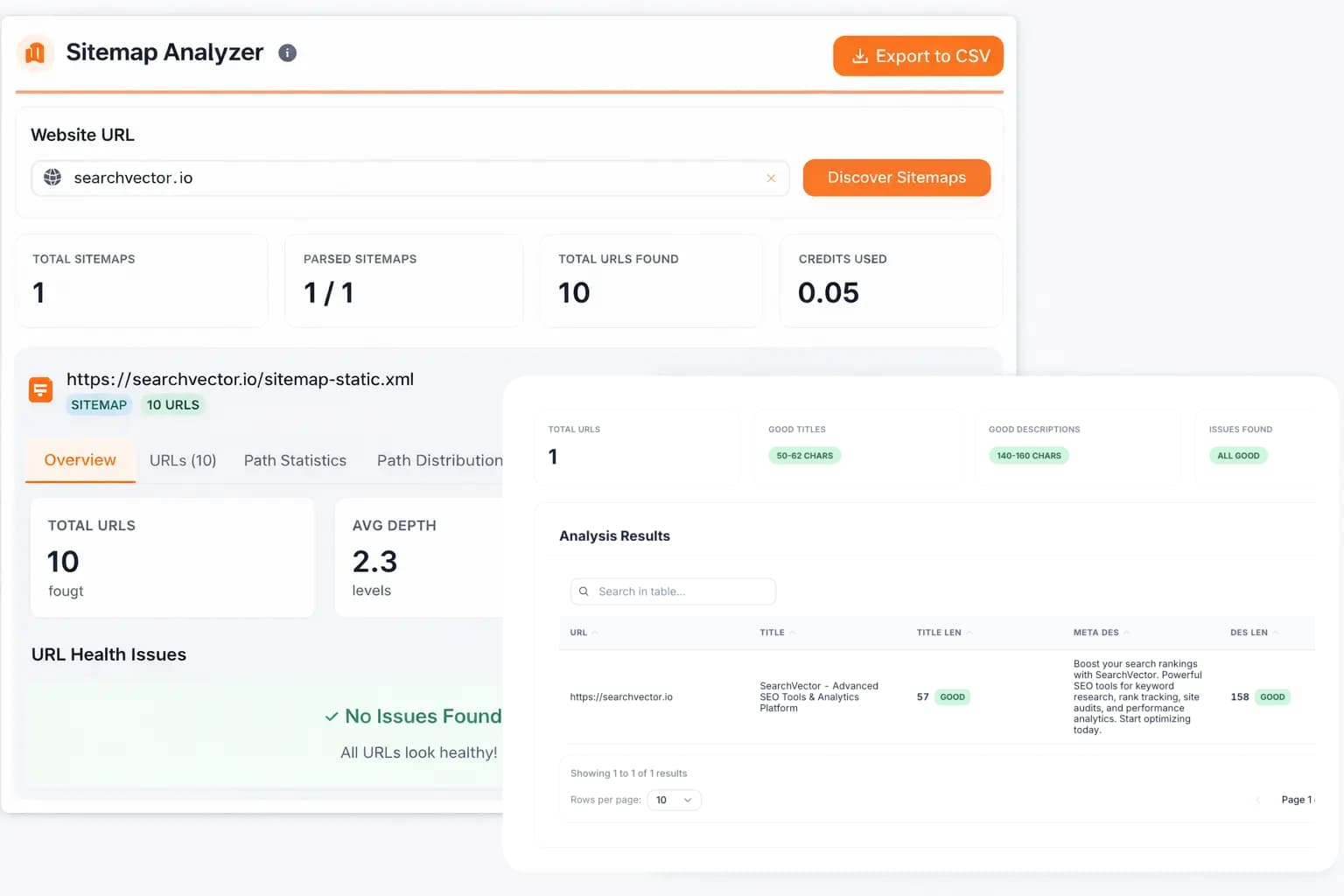Click the Export to CSV button
This screenshot has width=1344, height=896.
pos(917,55)
